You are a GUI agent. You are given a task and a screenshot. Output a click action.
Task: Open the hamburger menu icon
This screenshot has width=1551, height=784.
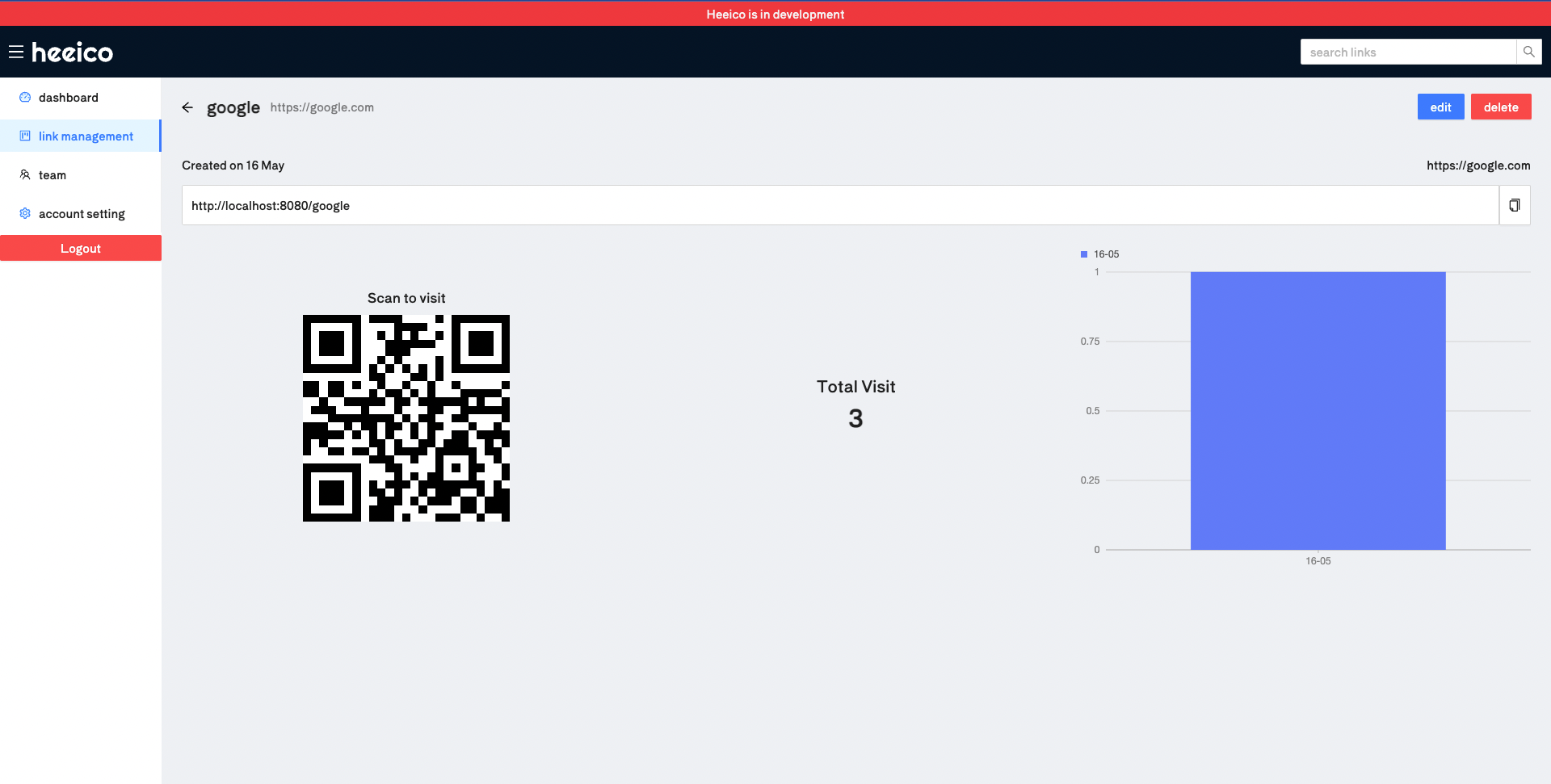(16, 52)
